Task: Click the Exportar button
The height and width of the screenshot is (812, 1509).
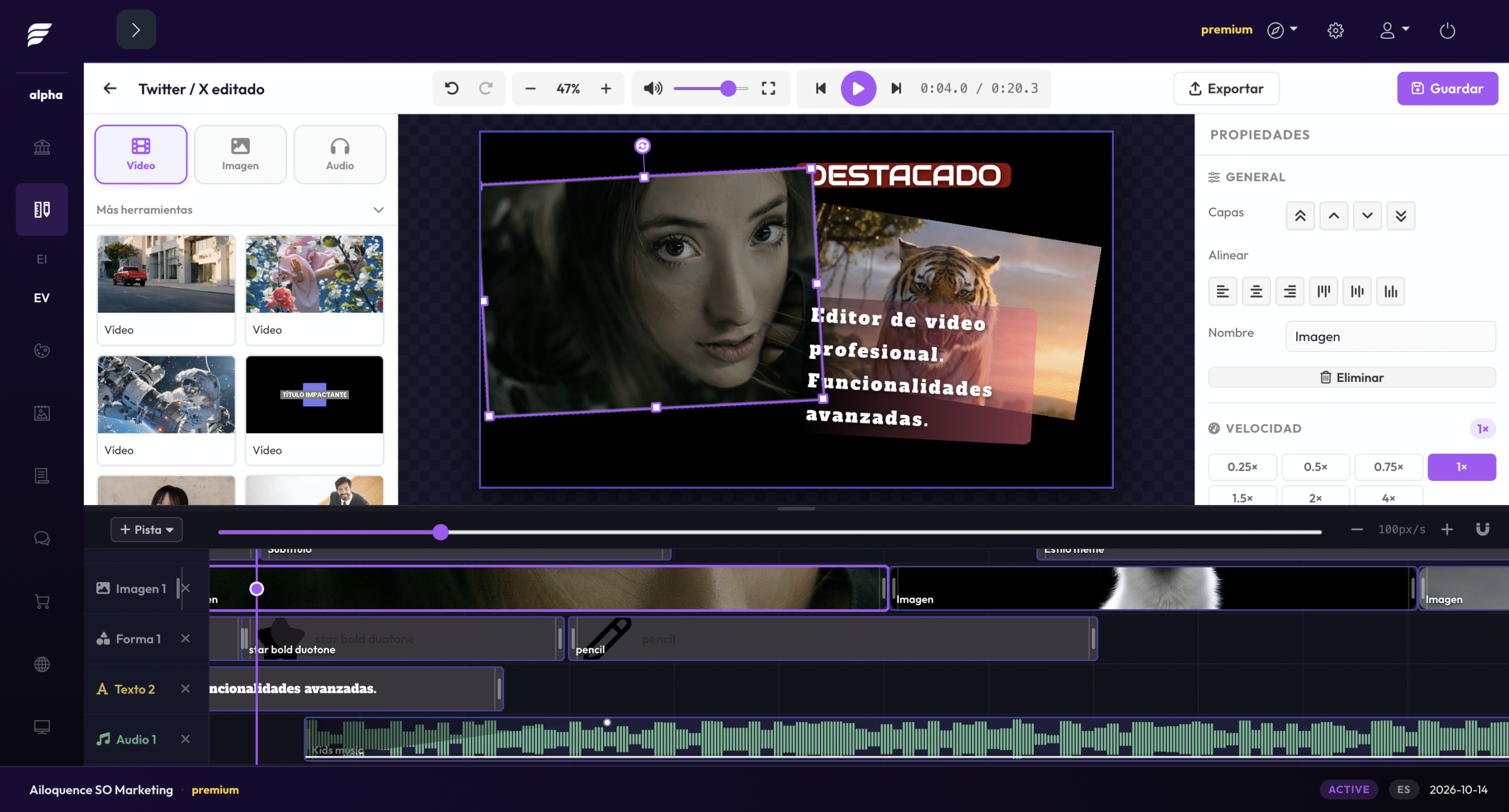Action: (1227, 88)
